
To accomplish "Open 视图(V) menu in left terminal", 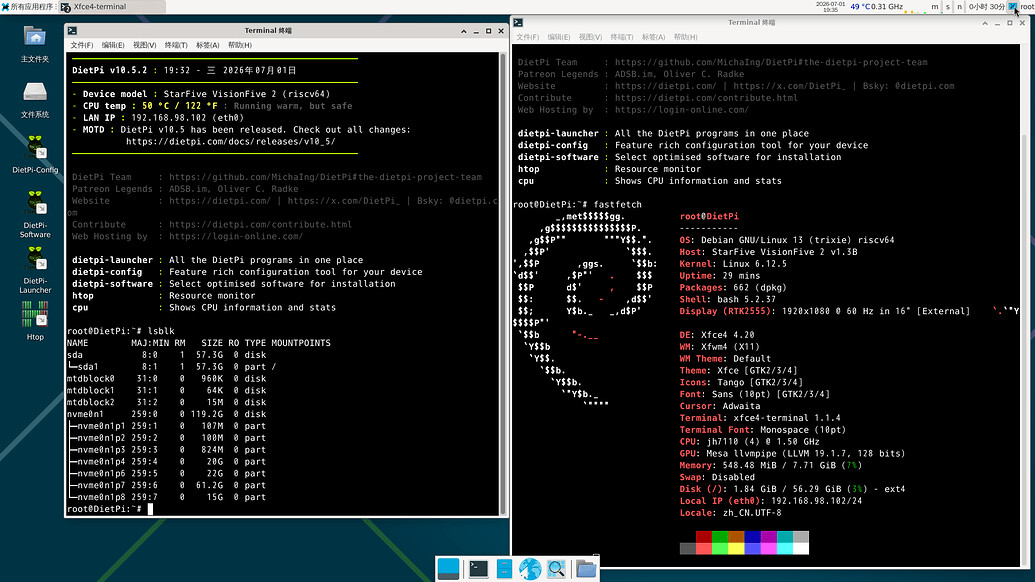I will tap(145, 46).
